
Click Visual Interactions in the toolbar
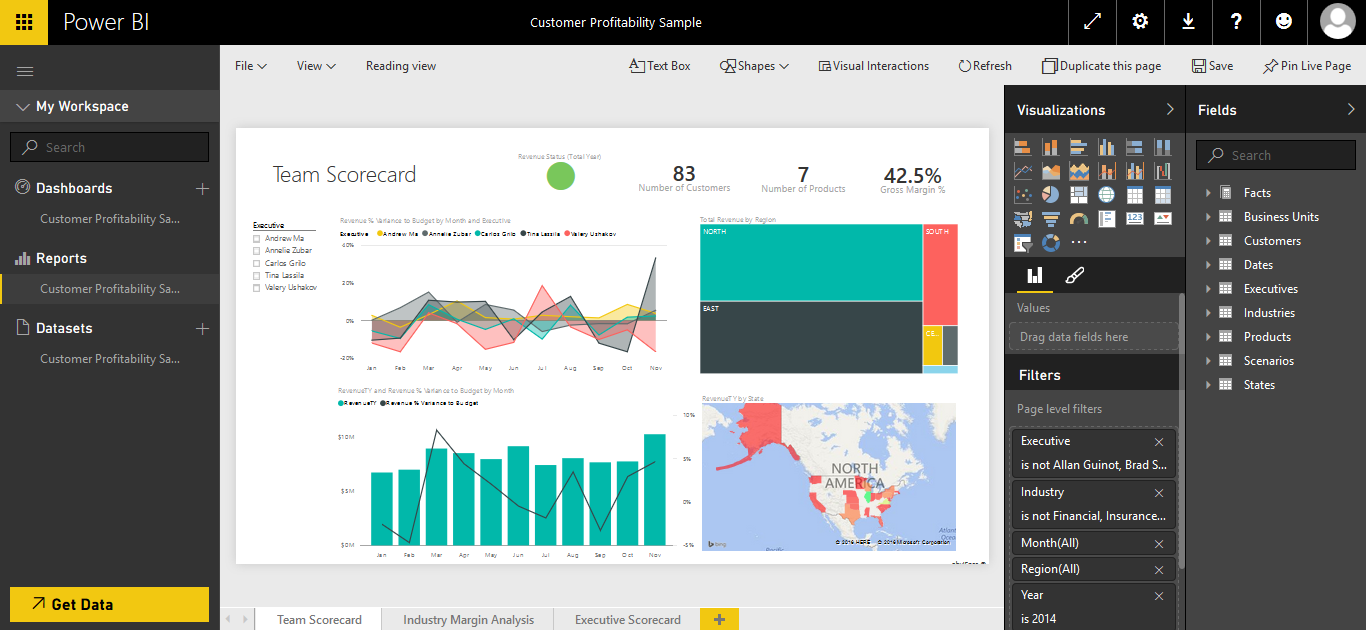tap(874, 66)
